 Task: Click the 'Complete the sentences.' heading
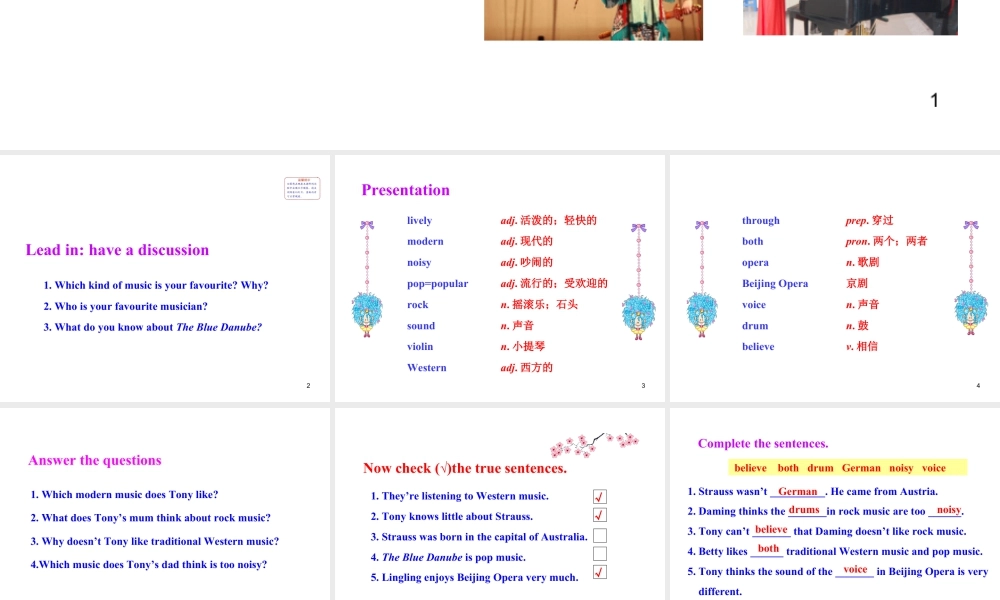(x=763, y=443)
